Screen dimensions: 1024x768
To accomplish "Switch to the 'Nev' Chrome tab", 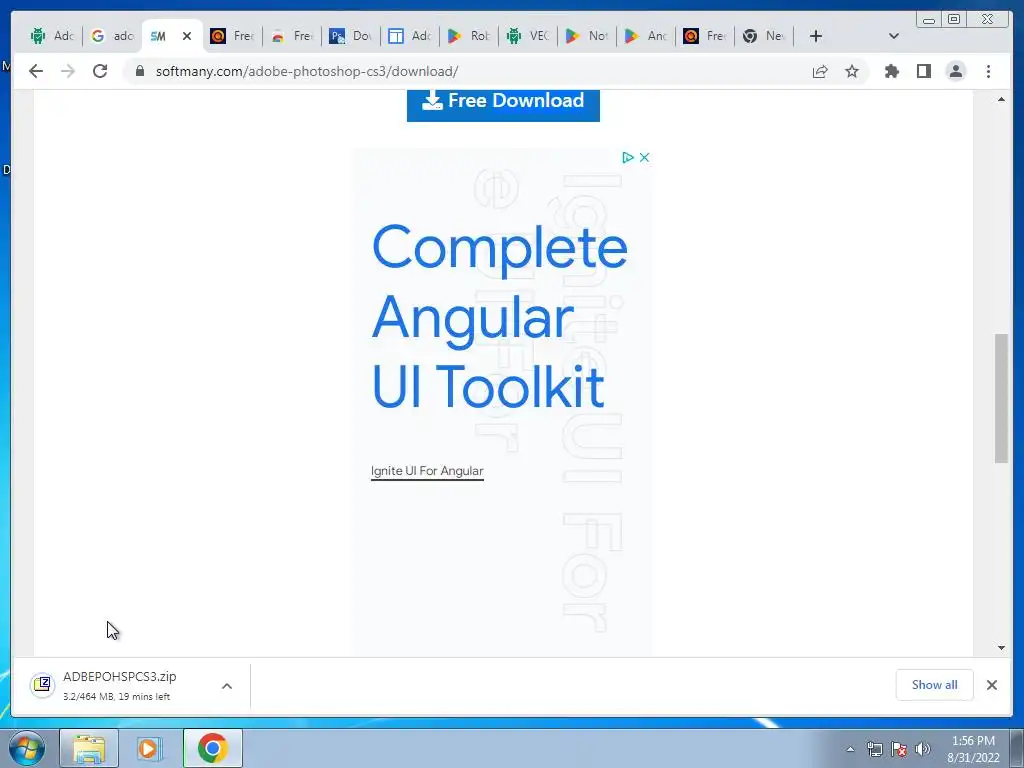I will click(764, 36).
